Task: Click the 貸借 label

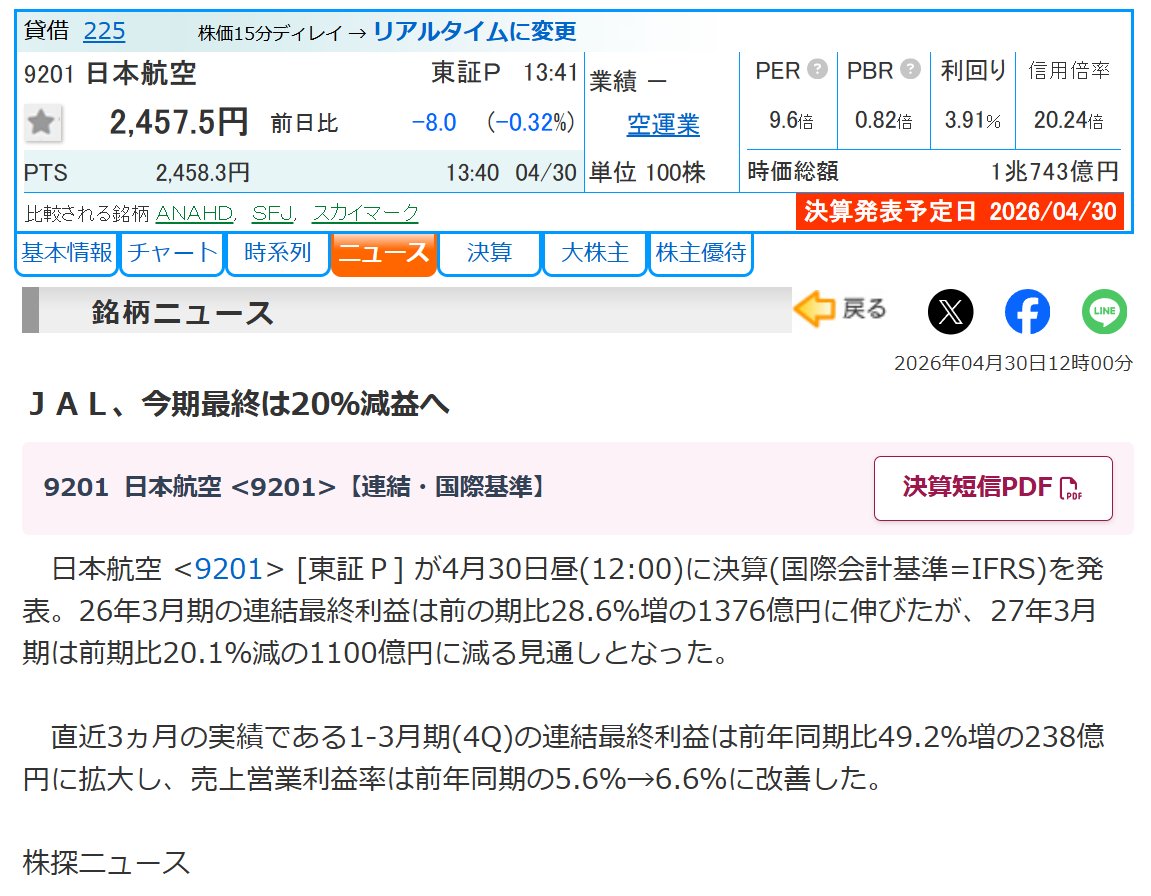Action: click(46, 31)
